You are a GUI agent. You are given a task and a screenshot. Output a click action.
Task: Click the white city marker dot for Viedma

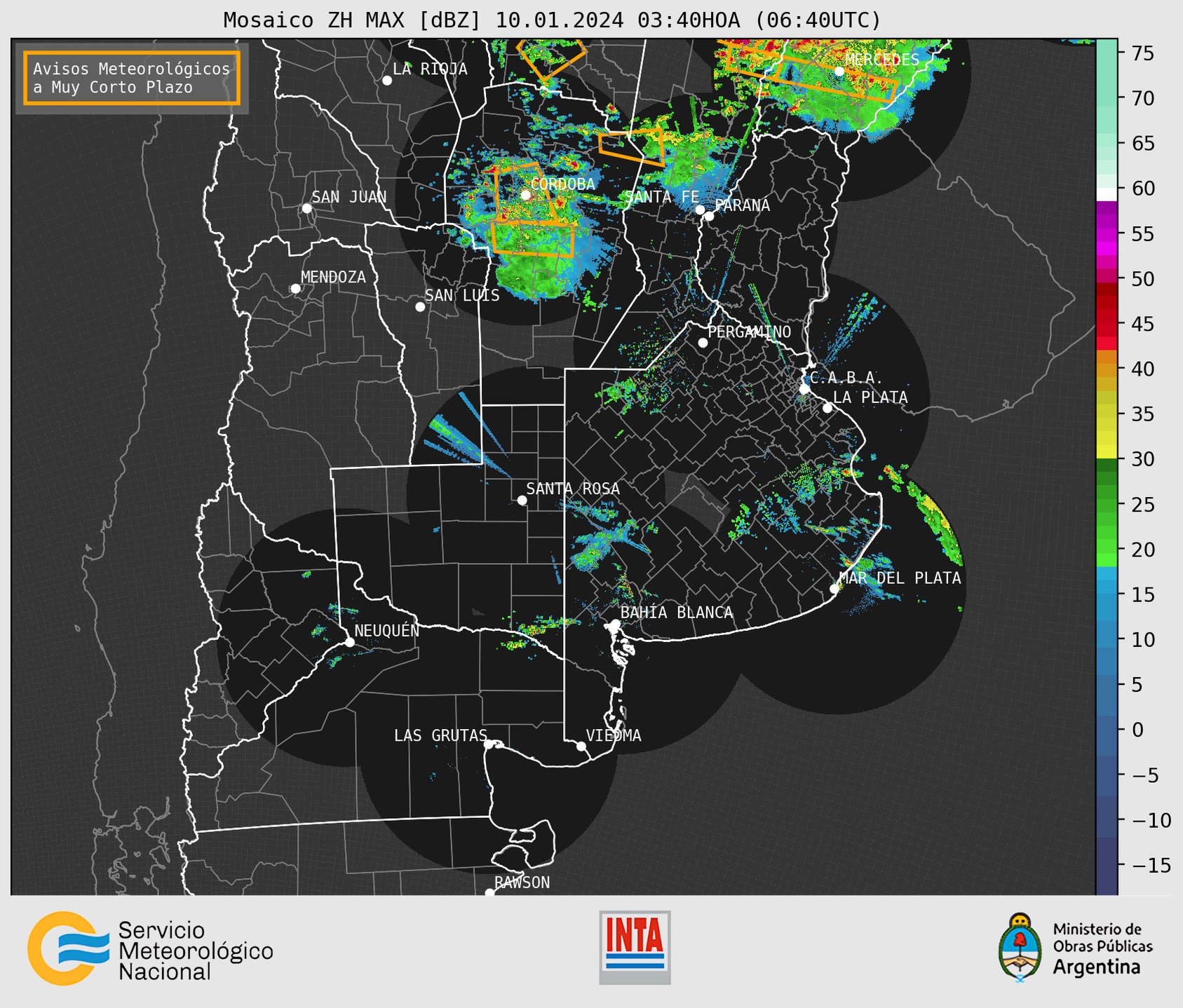click(581, 747)
